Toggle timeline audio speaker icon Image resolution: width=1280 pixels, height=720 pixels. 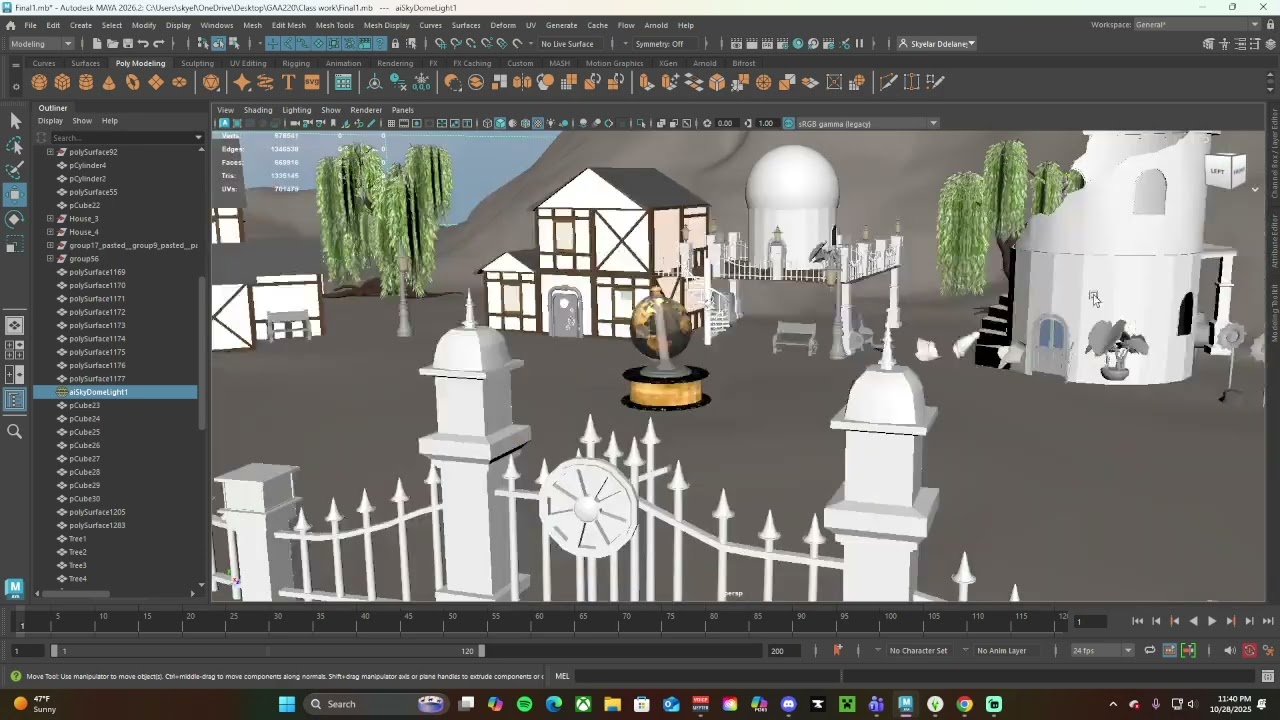click(1229, 650)
